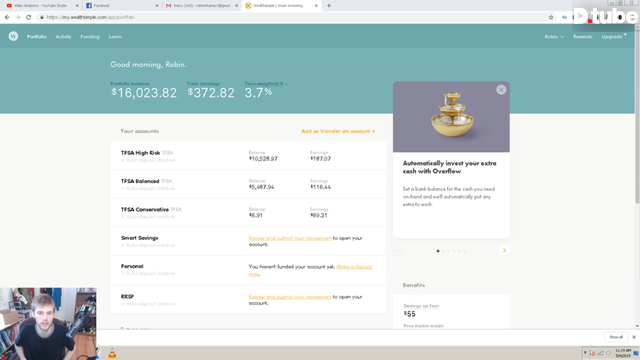Viewport: 640px width, 360px height.
Task: Close the Facebook tab
Action: 157,6
